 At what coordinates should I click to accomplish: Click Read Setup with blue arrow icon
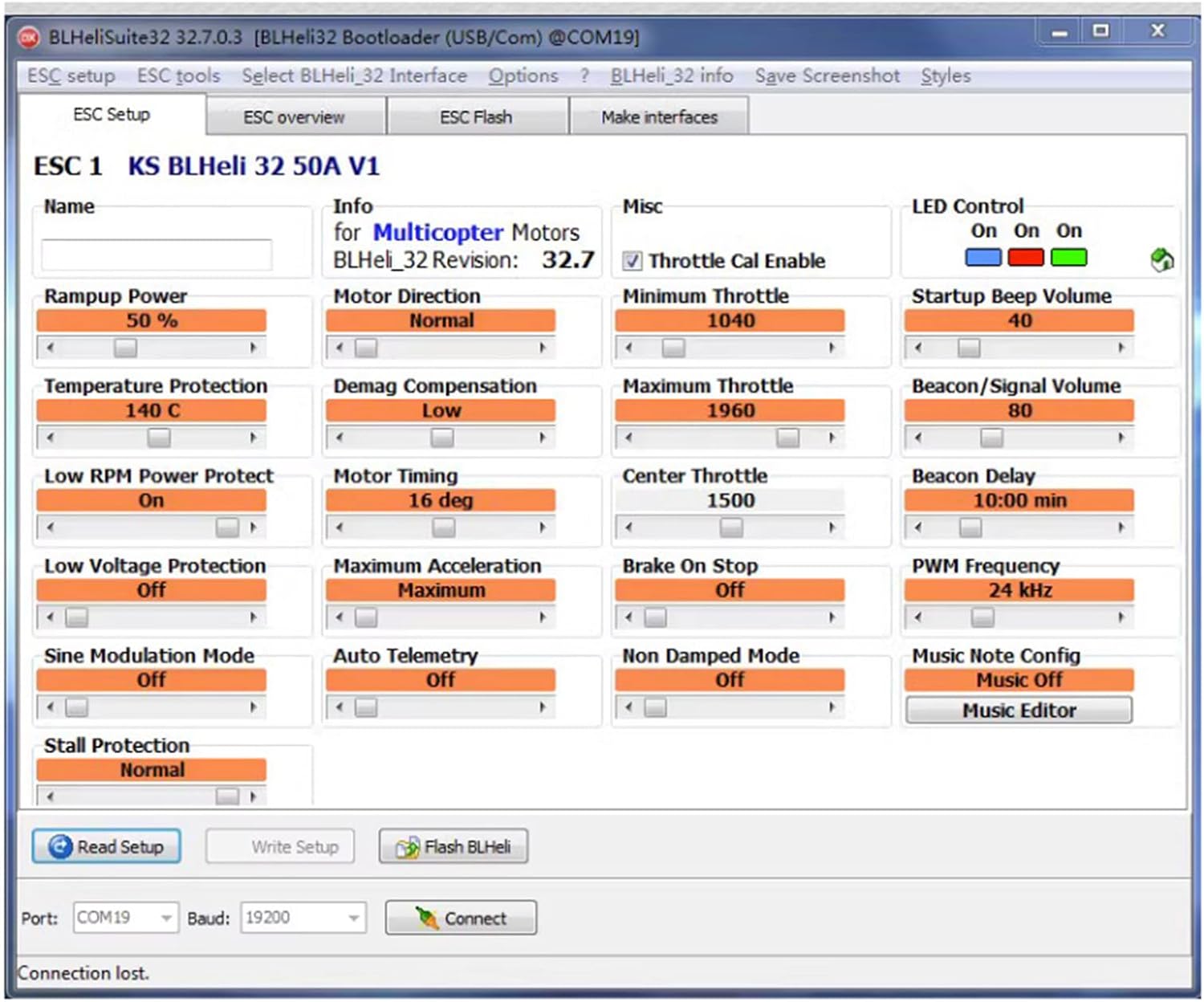click(106, 847)
